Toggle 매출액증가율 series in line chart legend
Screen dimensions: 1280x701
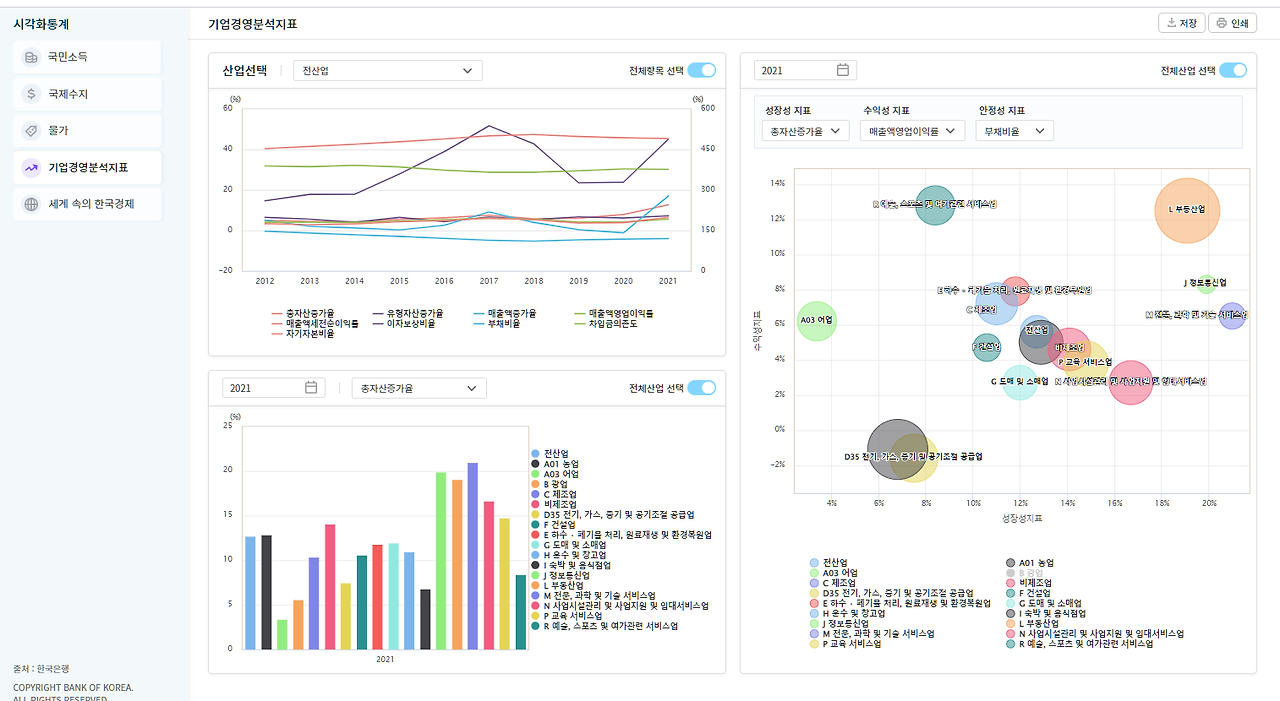pyautogui.click(x=505, y=314)
